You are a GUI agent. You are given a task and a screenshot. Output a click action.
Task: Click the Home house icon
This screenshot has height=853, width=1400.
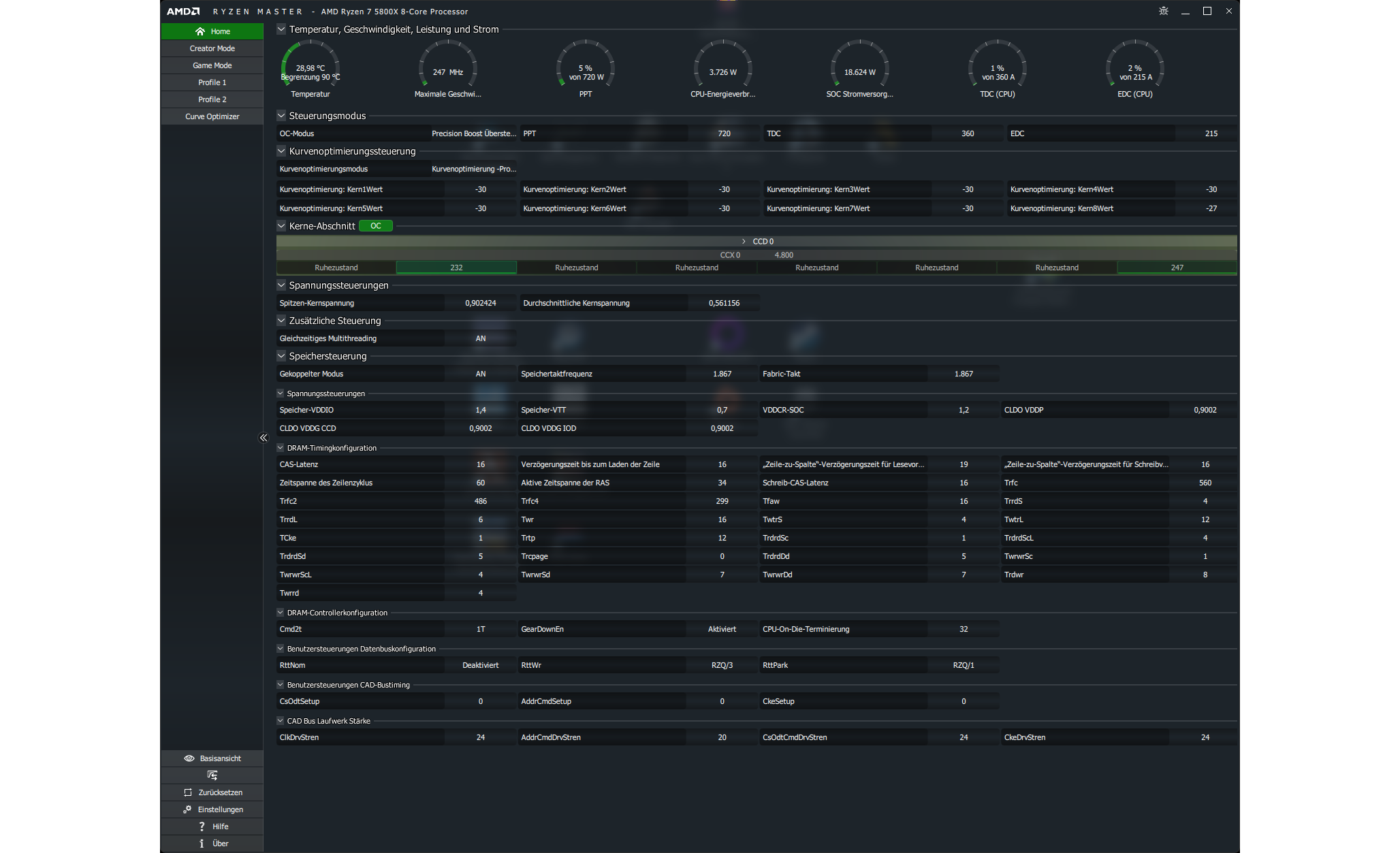(x=200, y=31)
